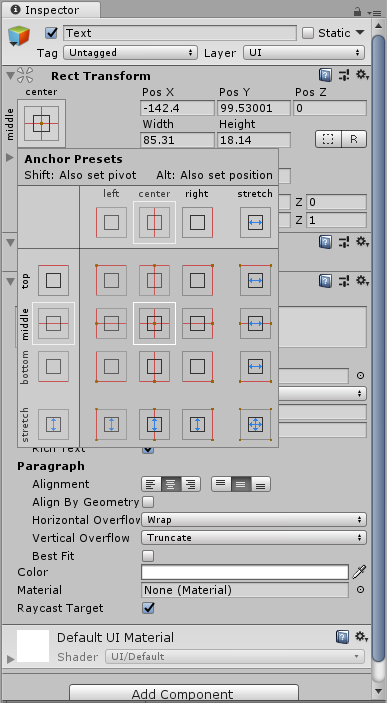Enable the Best Fit checkbox

point(148,556)
